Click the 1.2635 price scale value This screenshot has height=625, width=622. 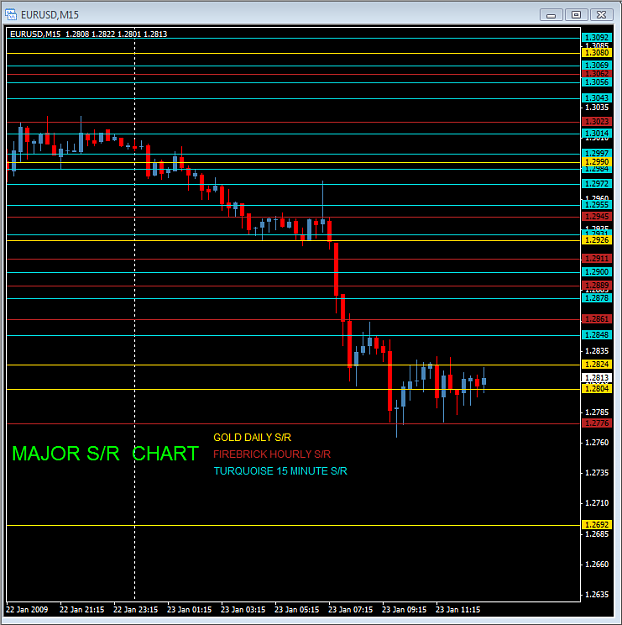click(x=597, y=595)
